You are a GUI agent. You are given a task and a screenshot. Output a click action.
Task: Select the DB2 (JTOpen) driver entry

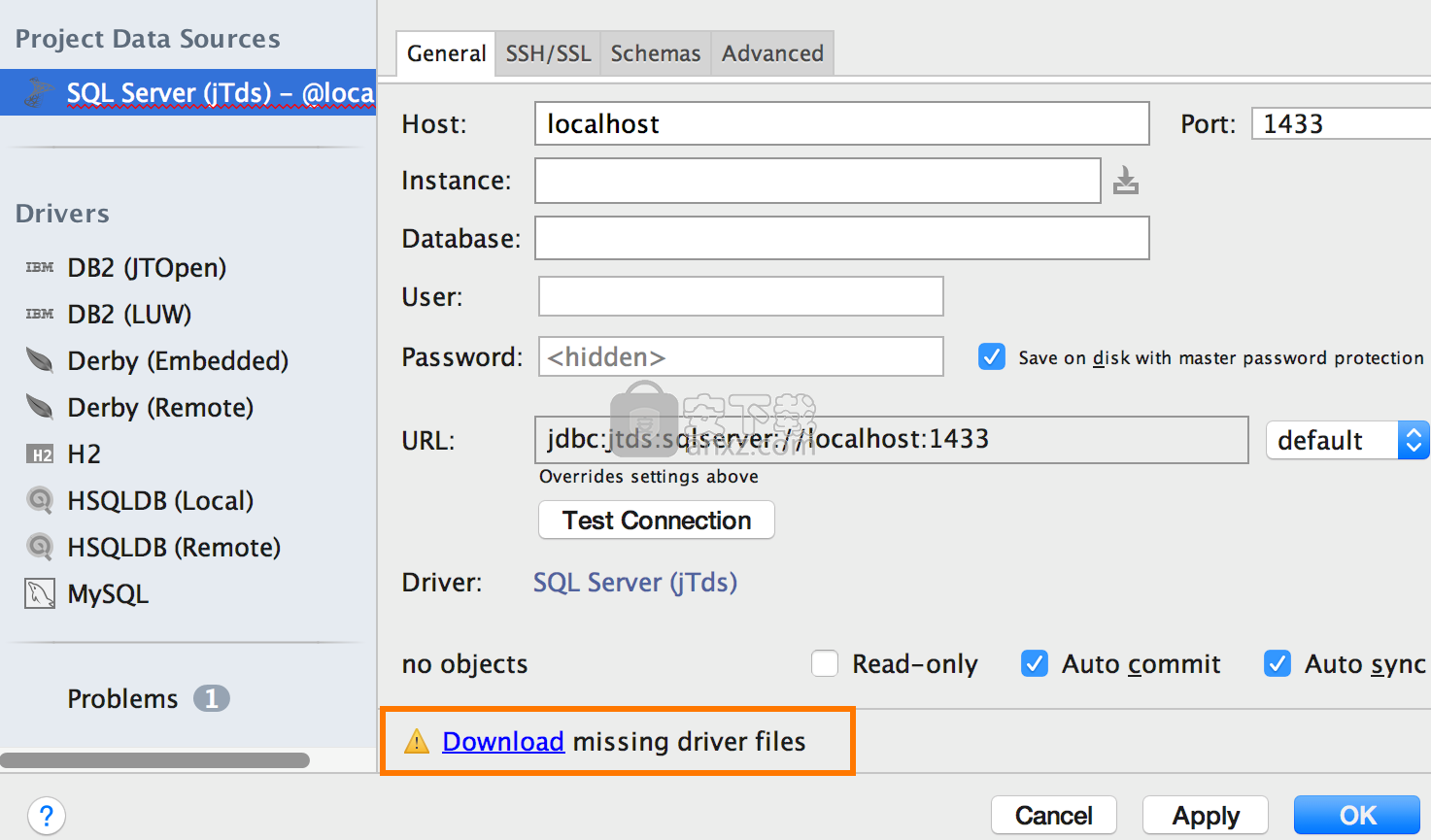tap(147, 267)
